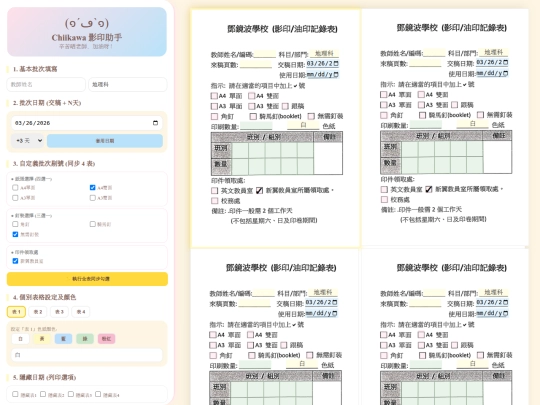Click 印刷數量 field in top-left form
540x405 pixels.
click(x=256, y=126)
